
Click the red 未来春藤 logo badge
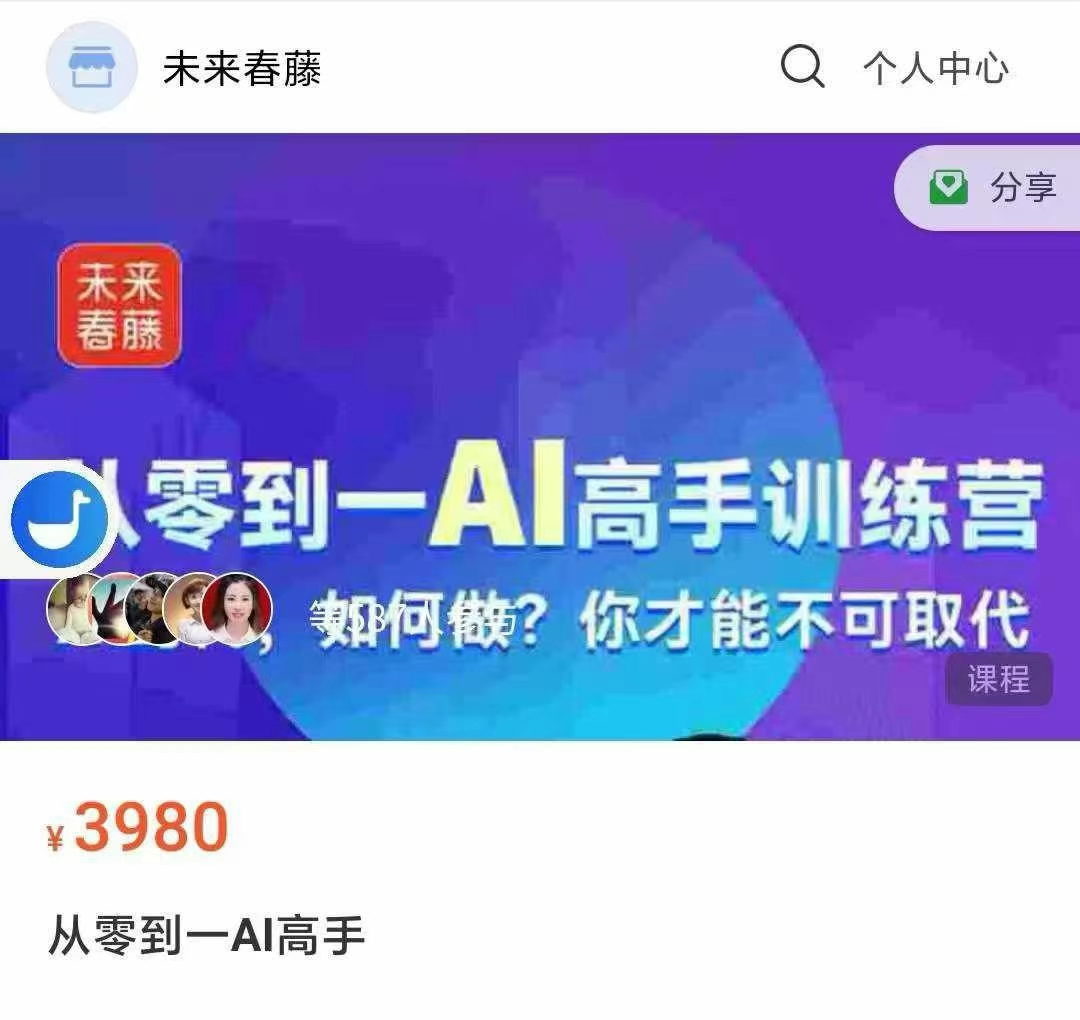click(120, 304)
